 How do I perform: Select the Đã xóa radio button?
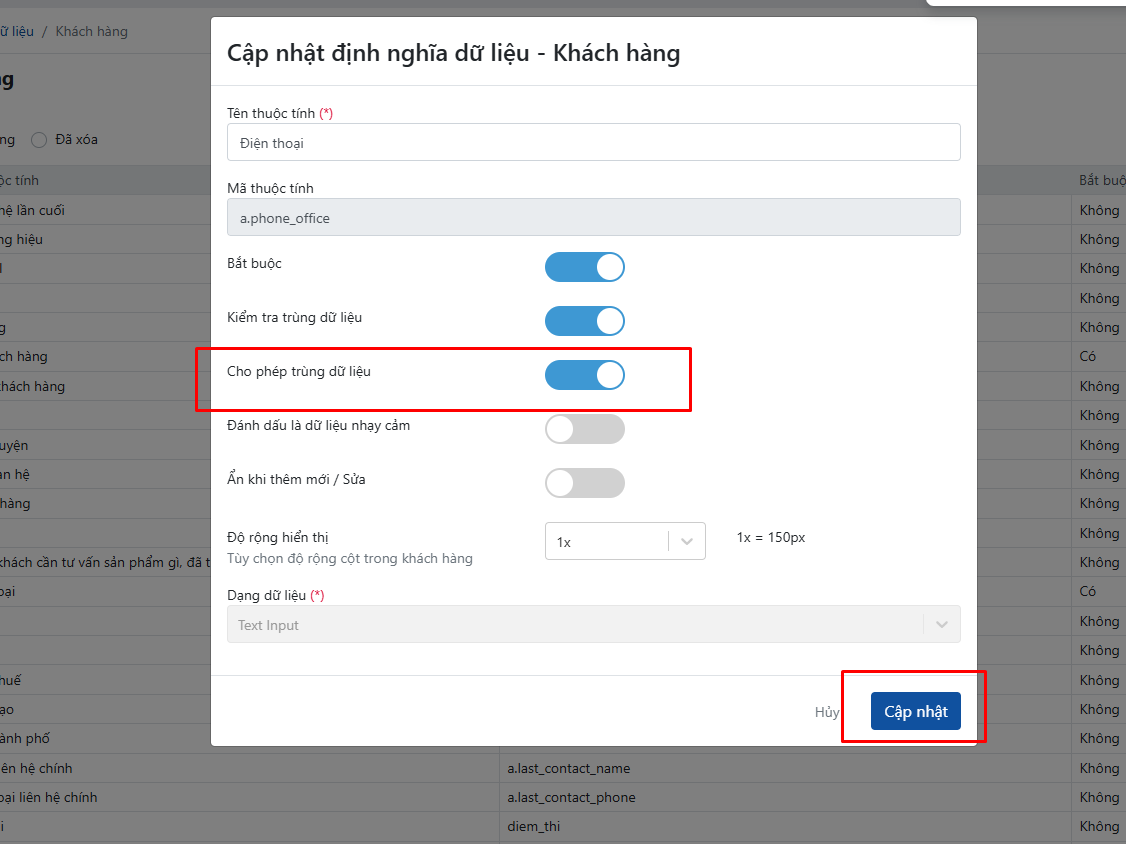[40, 140]
